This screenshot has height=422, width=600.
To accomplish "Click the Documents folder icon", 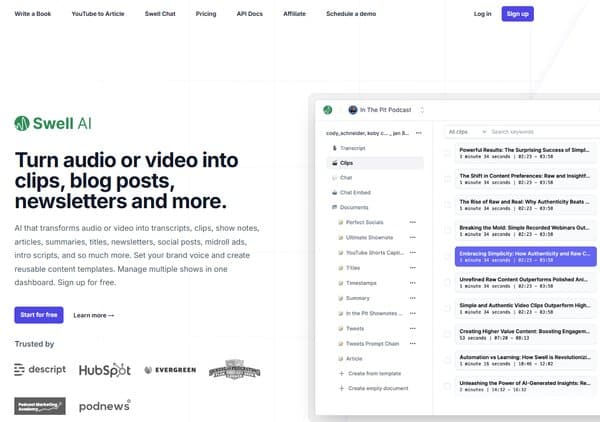I will click(x=334, y=207).
